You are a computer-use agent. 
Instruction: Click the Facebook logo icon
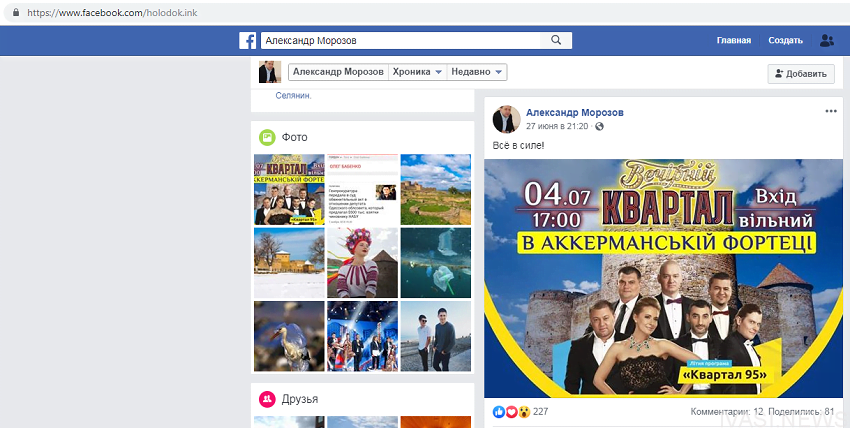pos(247,41)
